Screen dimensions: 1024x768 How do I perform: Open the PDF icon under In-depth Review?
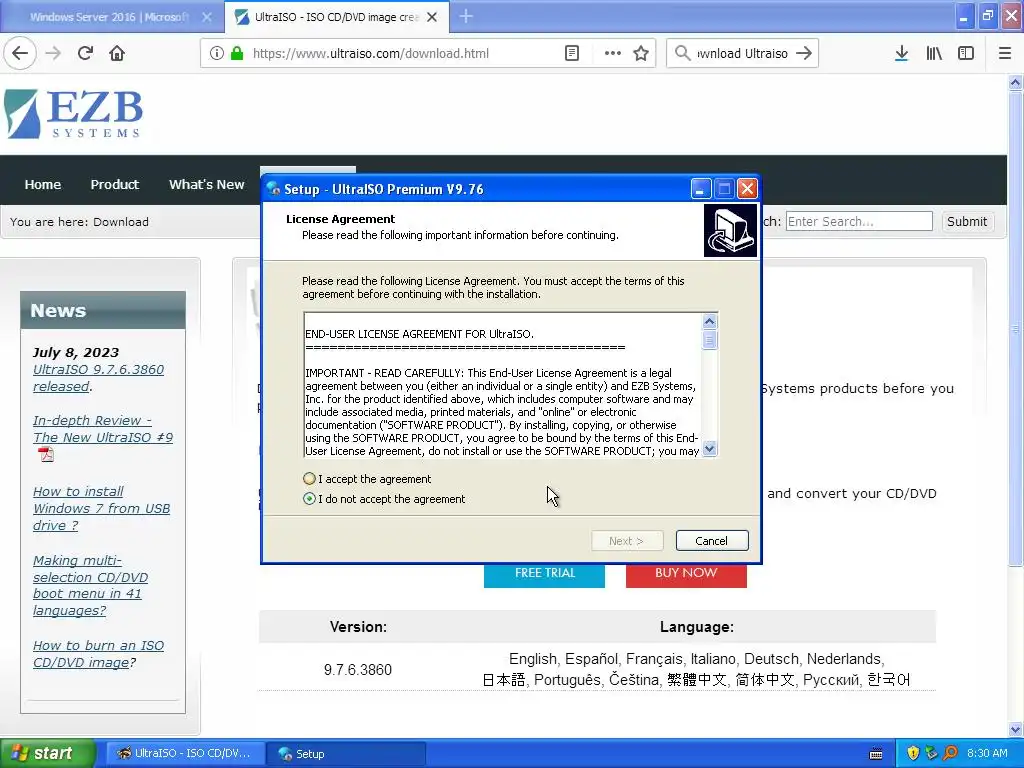[46, 454]
